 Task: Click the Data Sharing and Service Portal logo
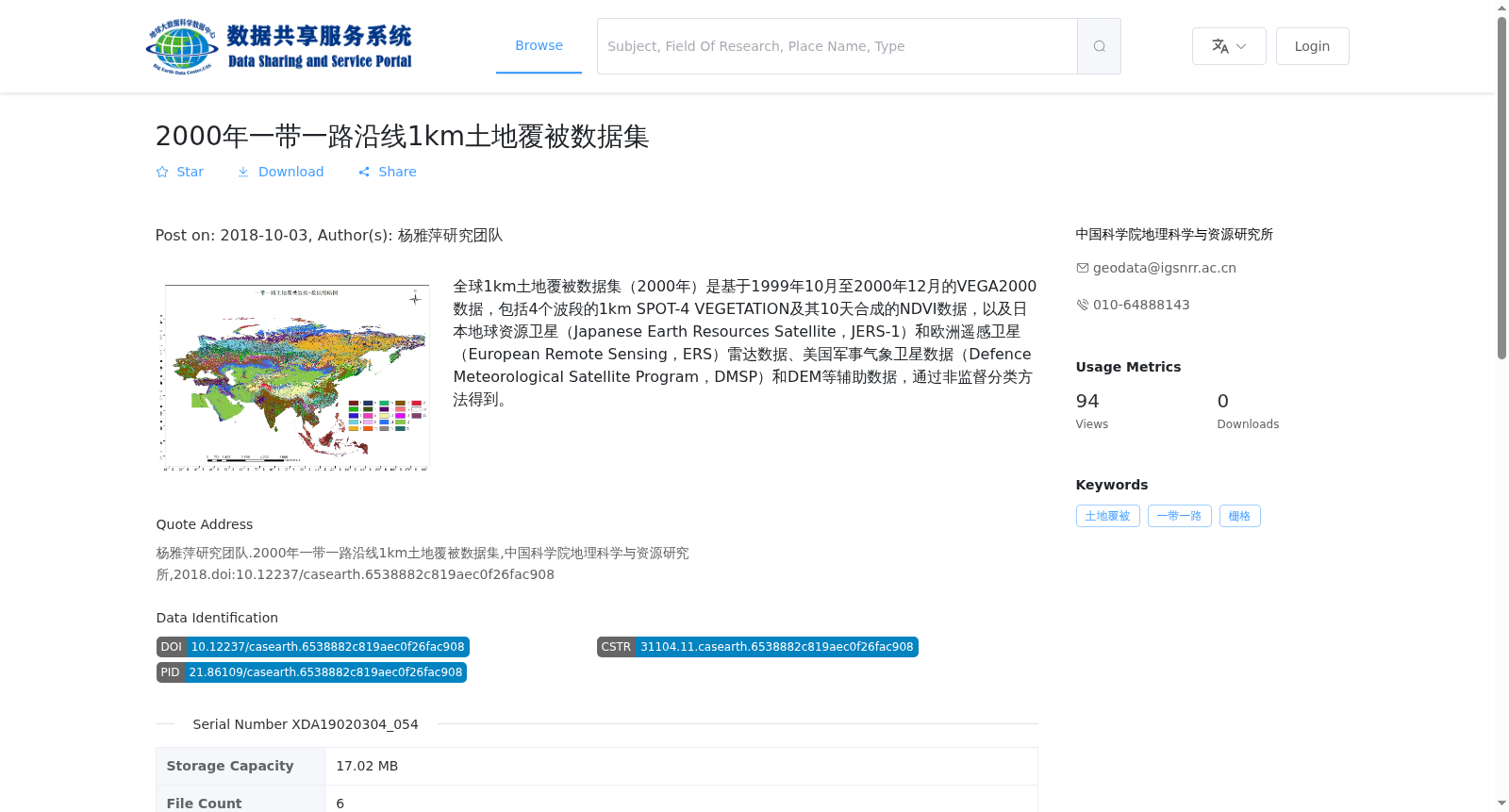click(279, 46)
